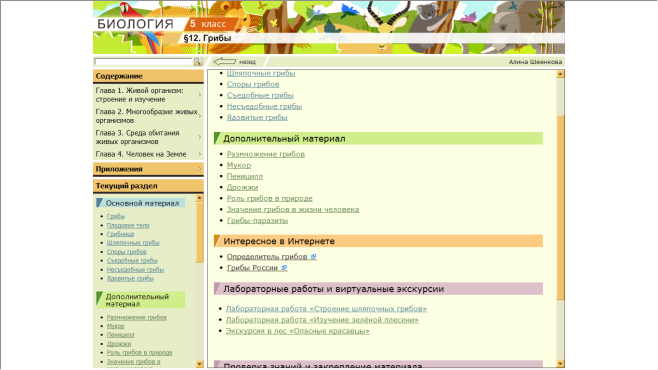
Task: Click sidebar section scrollbar down arrow
Action: (199, 364)
